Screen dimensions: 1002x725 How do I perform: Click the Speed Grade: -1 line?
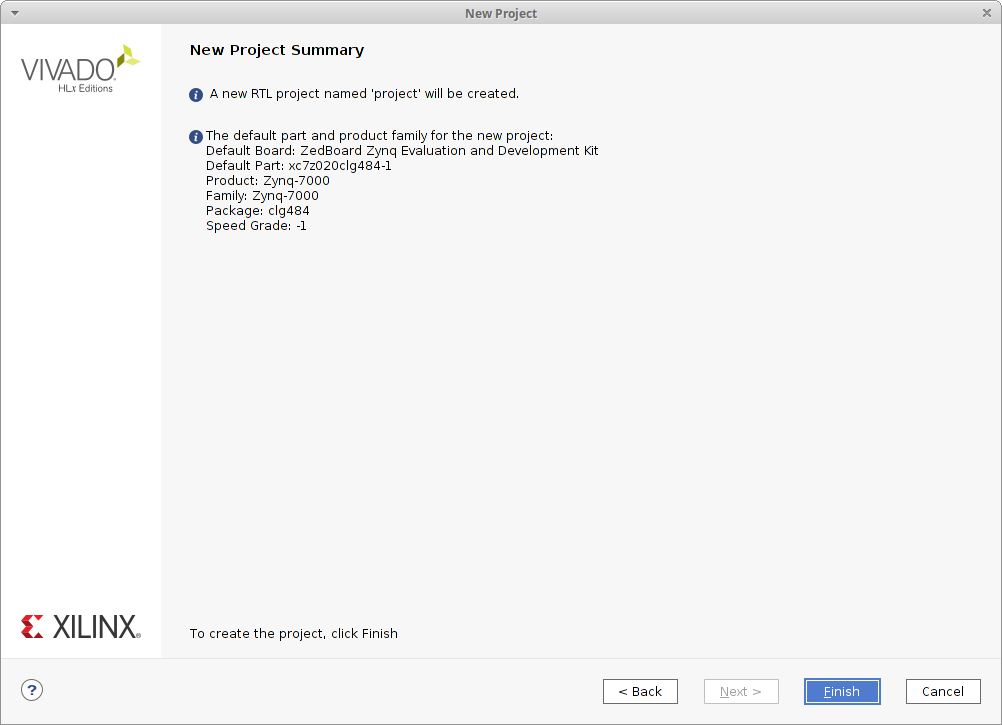click(x=256, y=226)
